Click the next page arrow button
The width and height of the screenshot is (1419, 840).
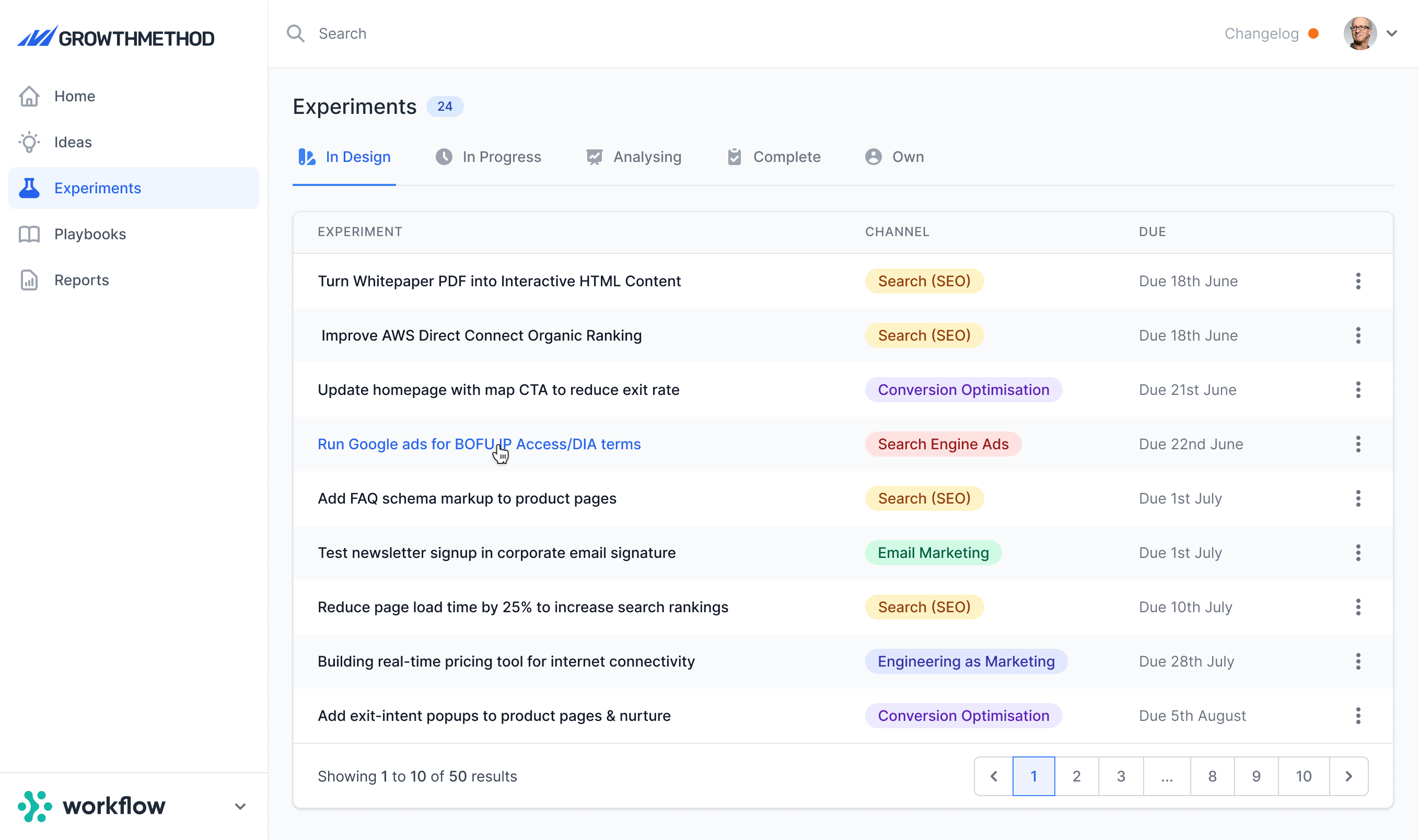(x=1348, y=776)
